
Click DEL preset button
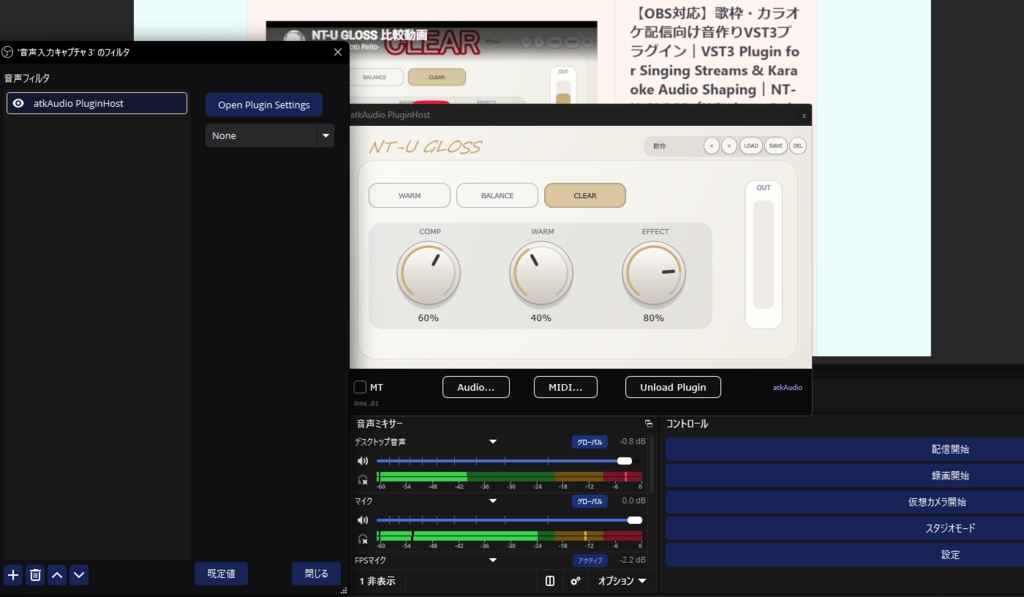[797, 146]
